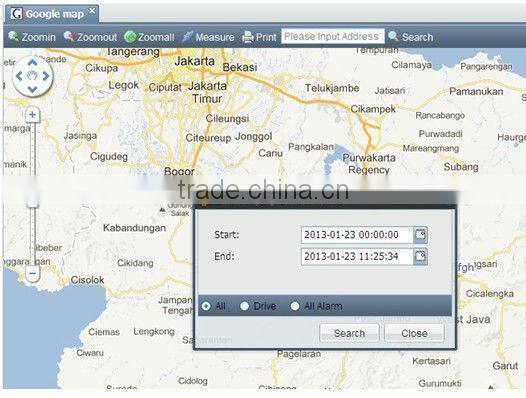Click the Start date-time field
526x398 pixels.
pos(357,235)
